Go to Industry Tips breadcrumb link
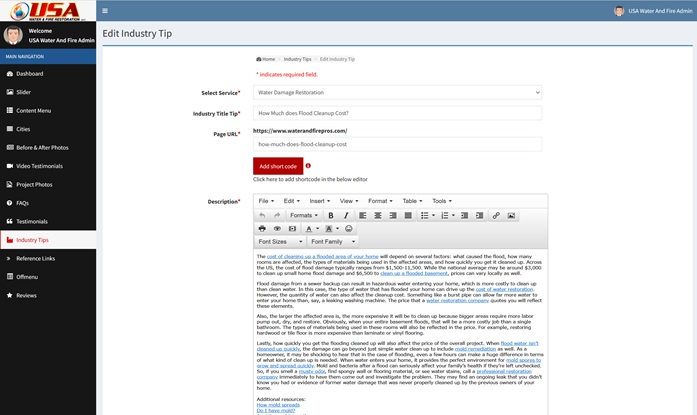The width and height of the screenshot is (697, 415). (297, 60)
